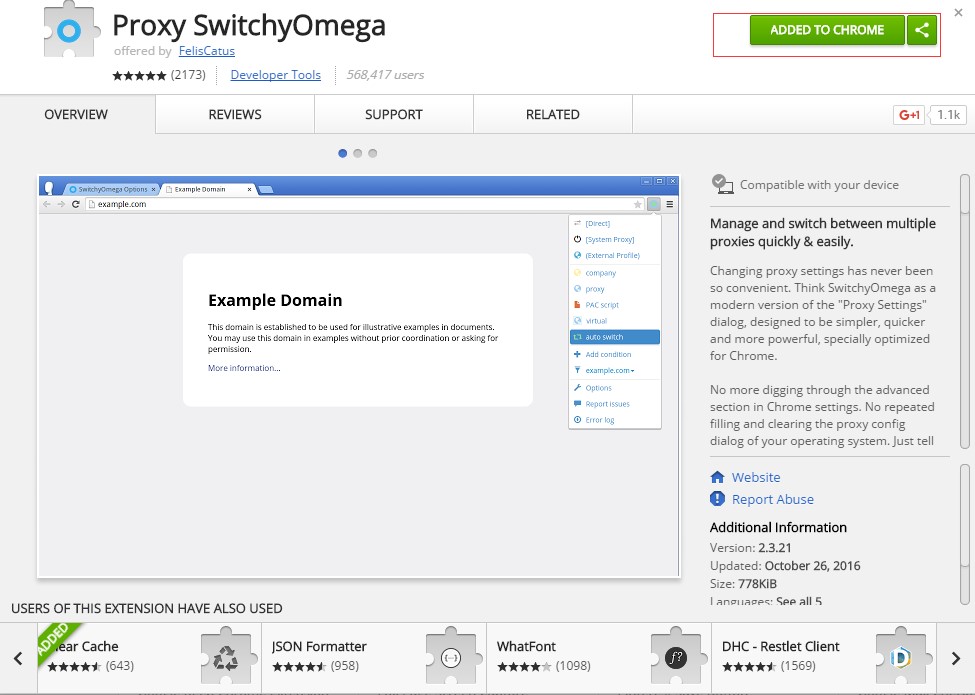Click the "USERS OF THIS EXTENSION HAVE ALSO USED" label
Screen dimensions: 975x695
(147, 608)
